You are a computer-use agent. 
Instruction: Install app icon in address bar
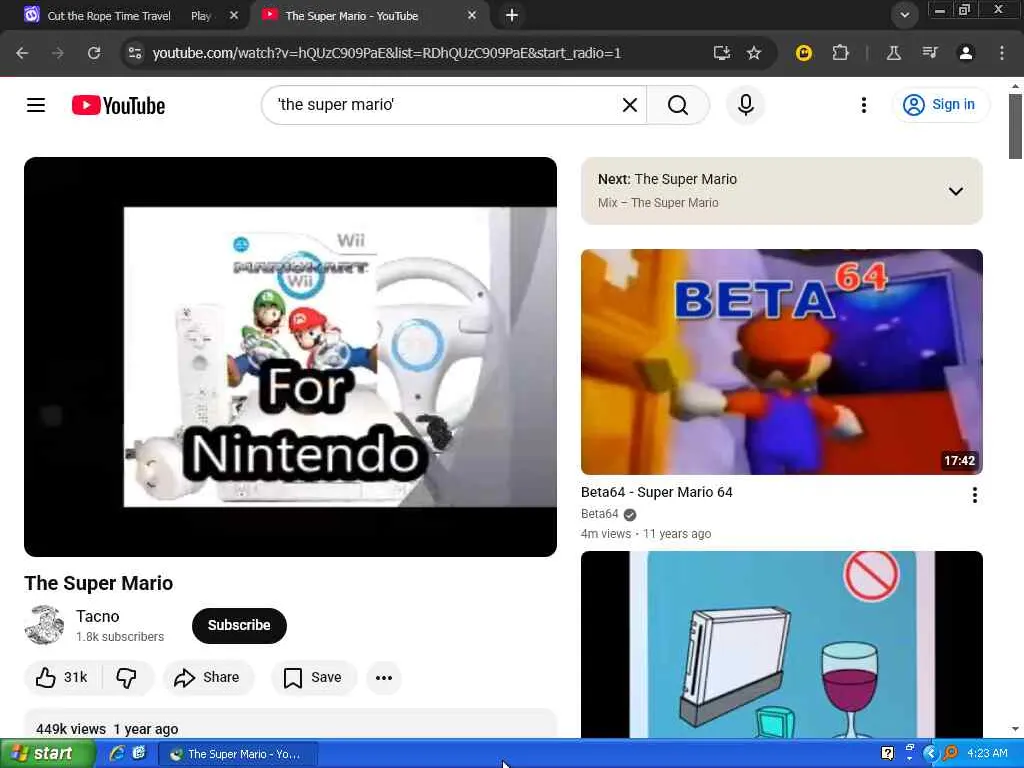[x=721, y=53]
